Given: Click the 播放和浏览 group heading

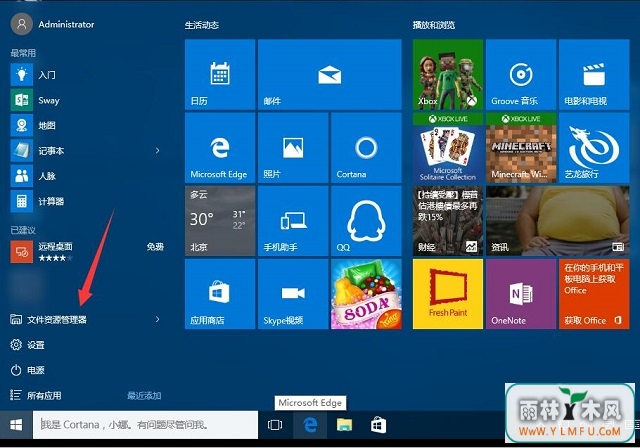Looking at the screenshot, I should tap(434, 25).
